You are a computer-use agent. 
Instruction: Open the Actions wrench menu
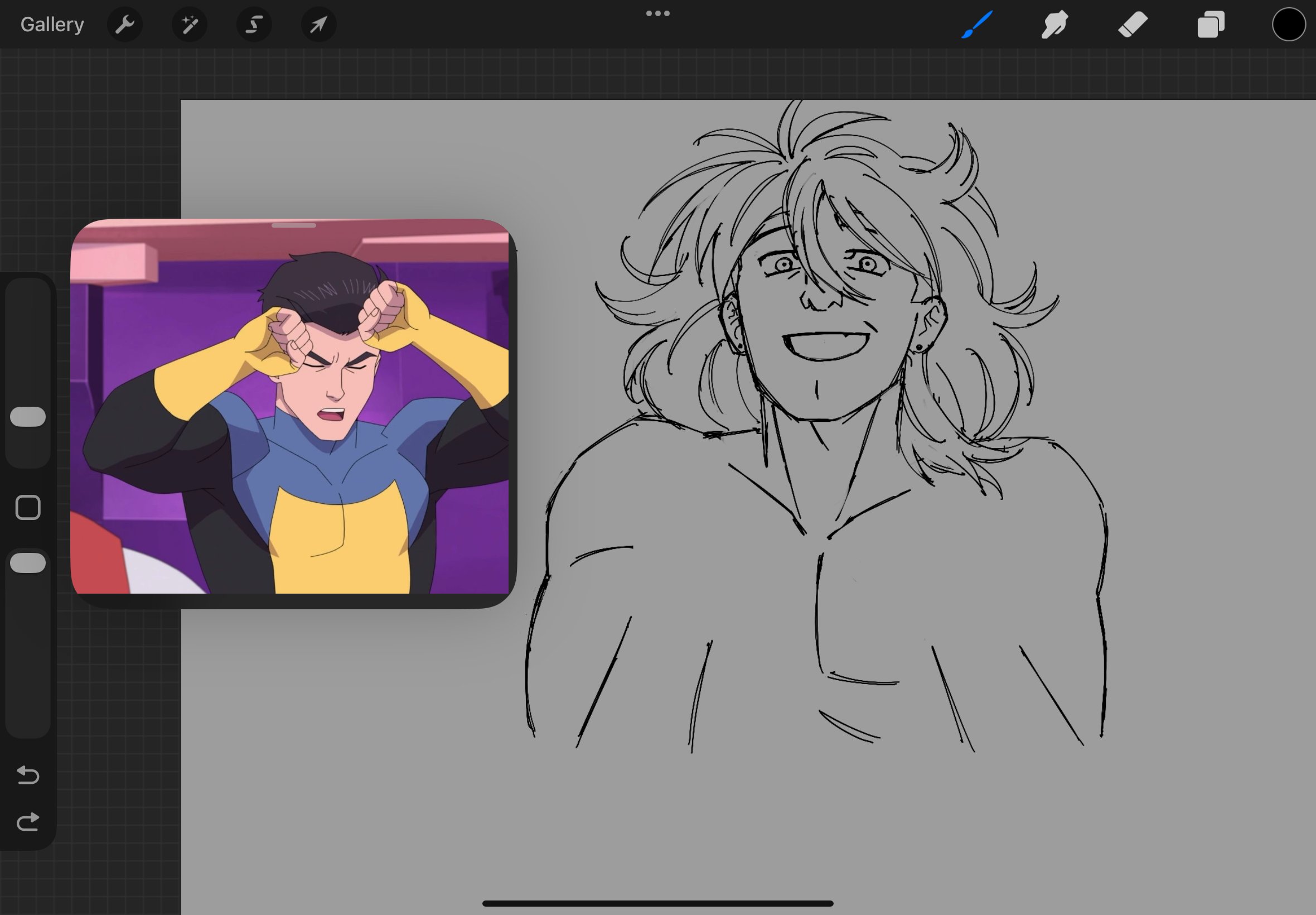point(124,25)
